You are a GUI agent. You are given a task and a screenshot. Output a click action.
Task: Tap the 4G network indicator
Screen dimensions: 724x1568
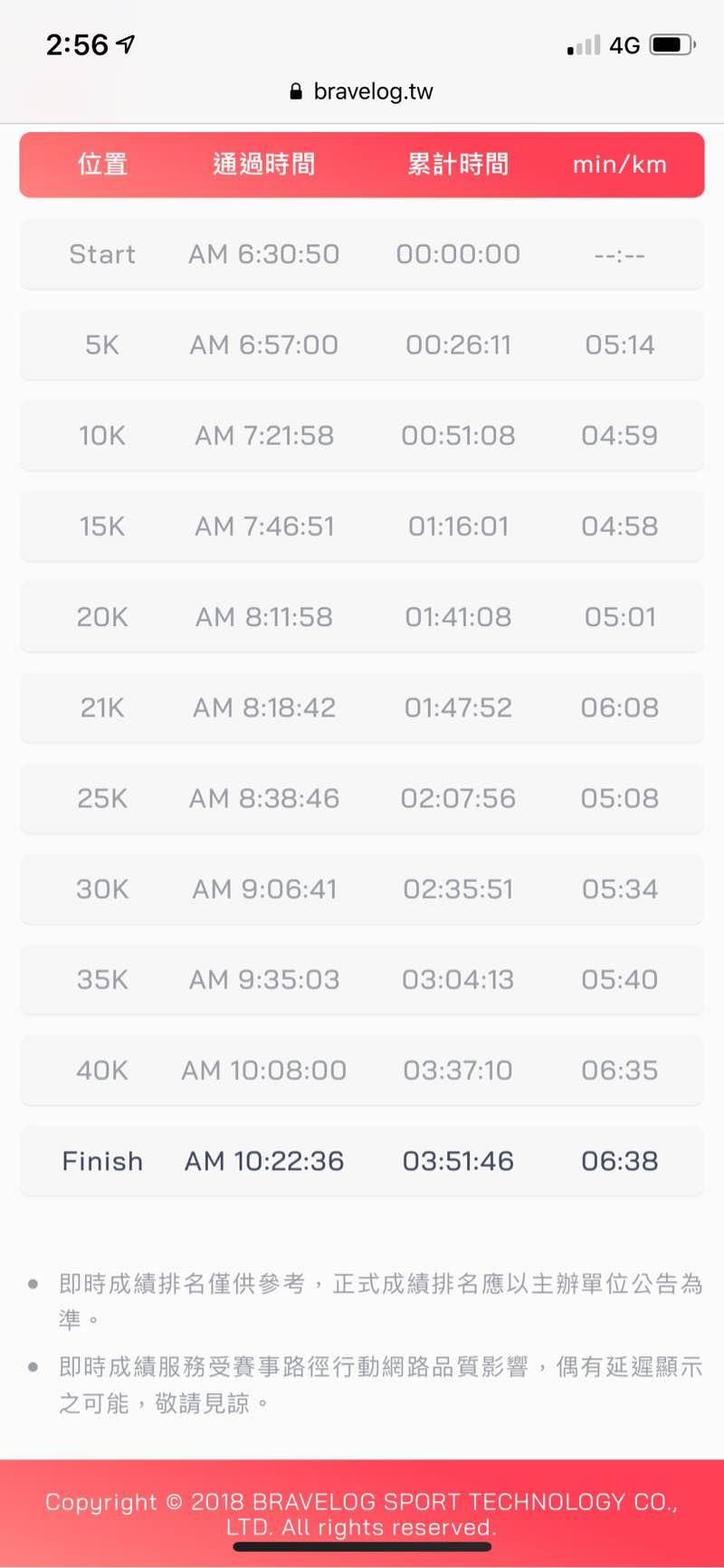[x=624, y=45]
